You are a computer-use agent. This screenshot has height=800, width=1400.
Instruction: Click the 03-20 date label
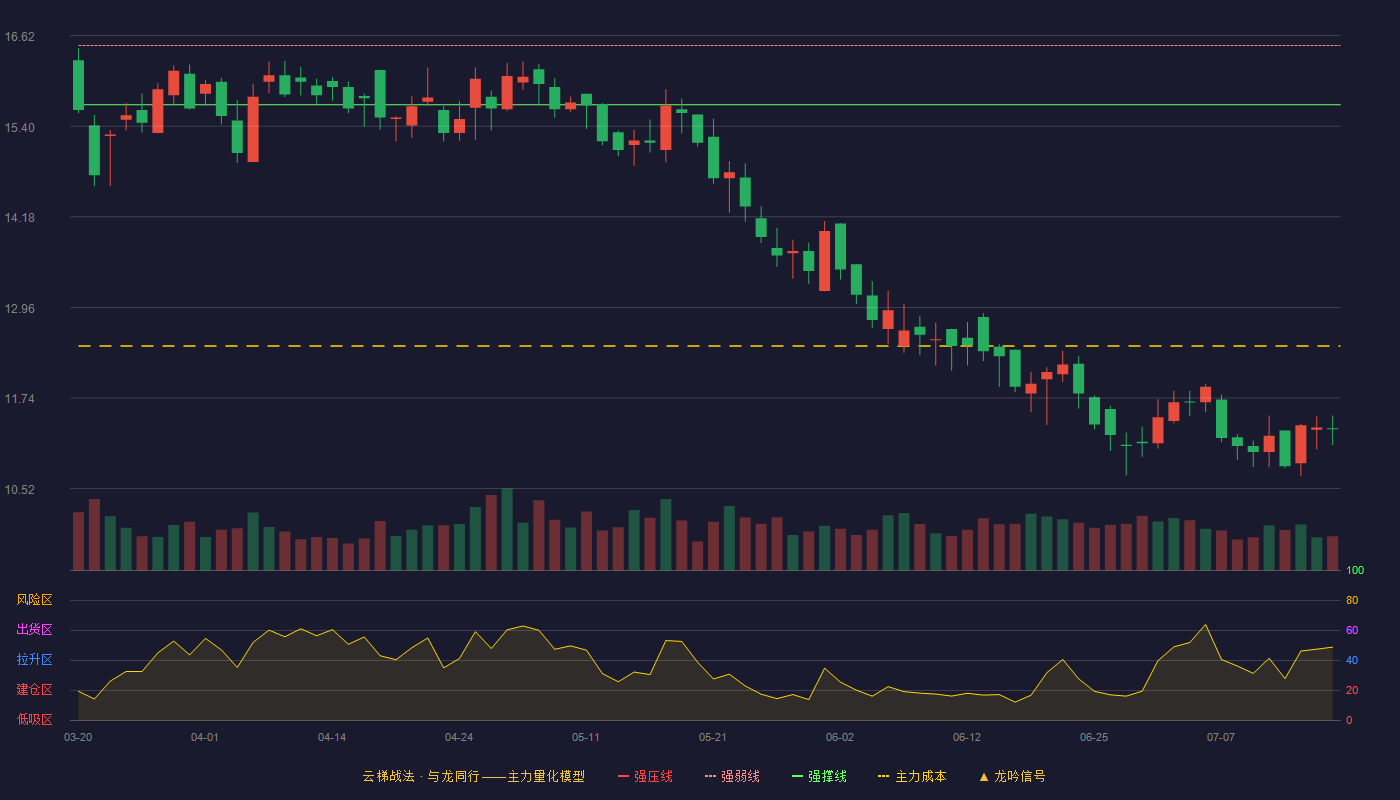[x=78, y=737]
